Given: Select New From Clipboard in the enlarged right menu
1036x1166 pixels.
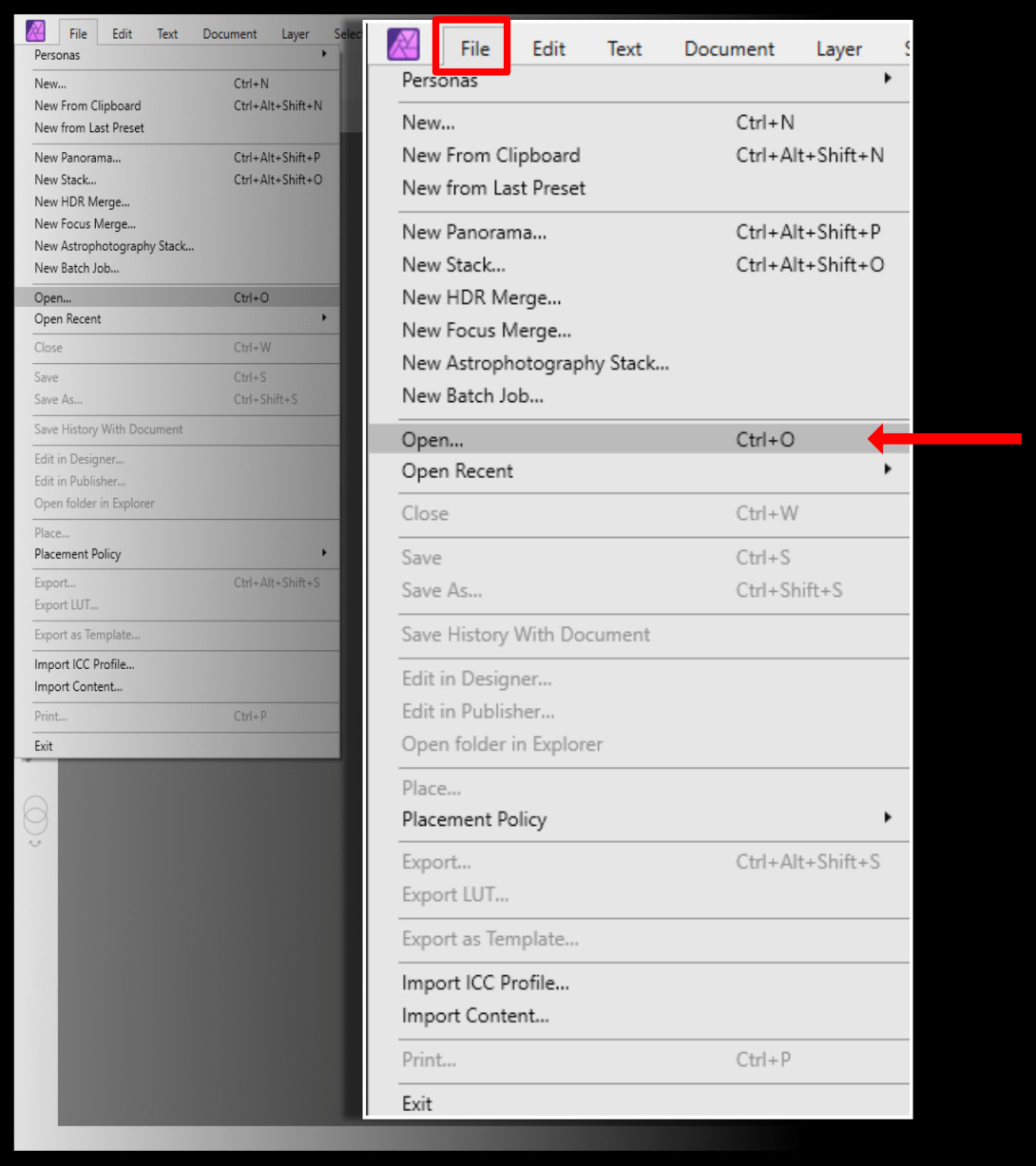Looking at the screenshot, I should point(638,155).
